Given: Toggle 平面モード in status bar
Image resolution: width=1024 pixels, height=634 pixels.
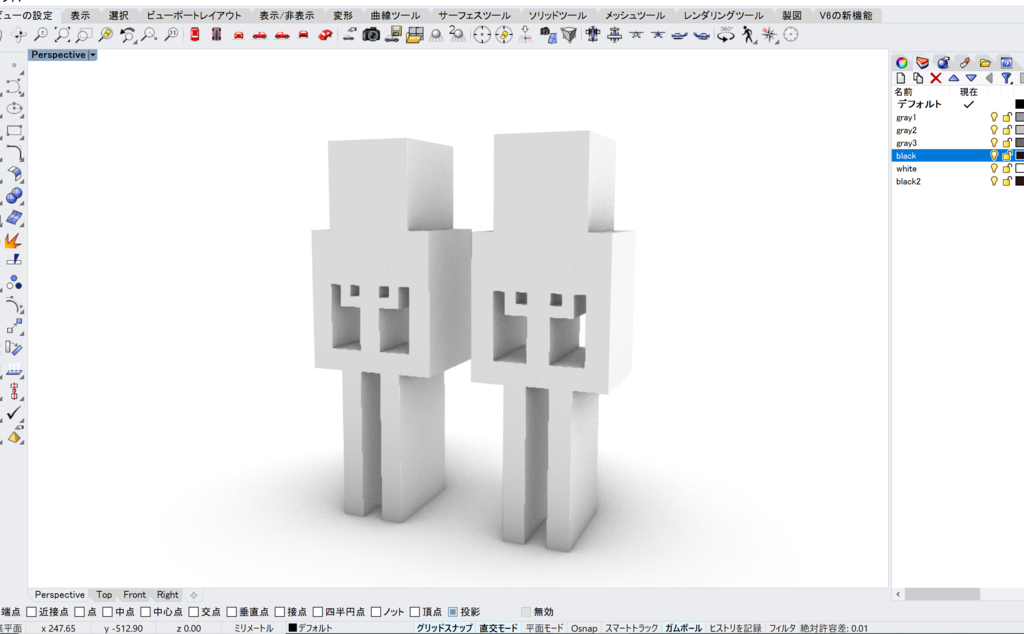Looking at the screenshot, I should click(x=544, y=628).
